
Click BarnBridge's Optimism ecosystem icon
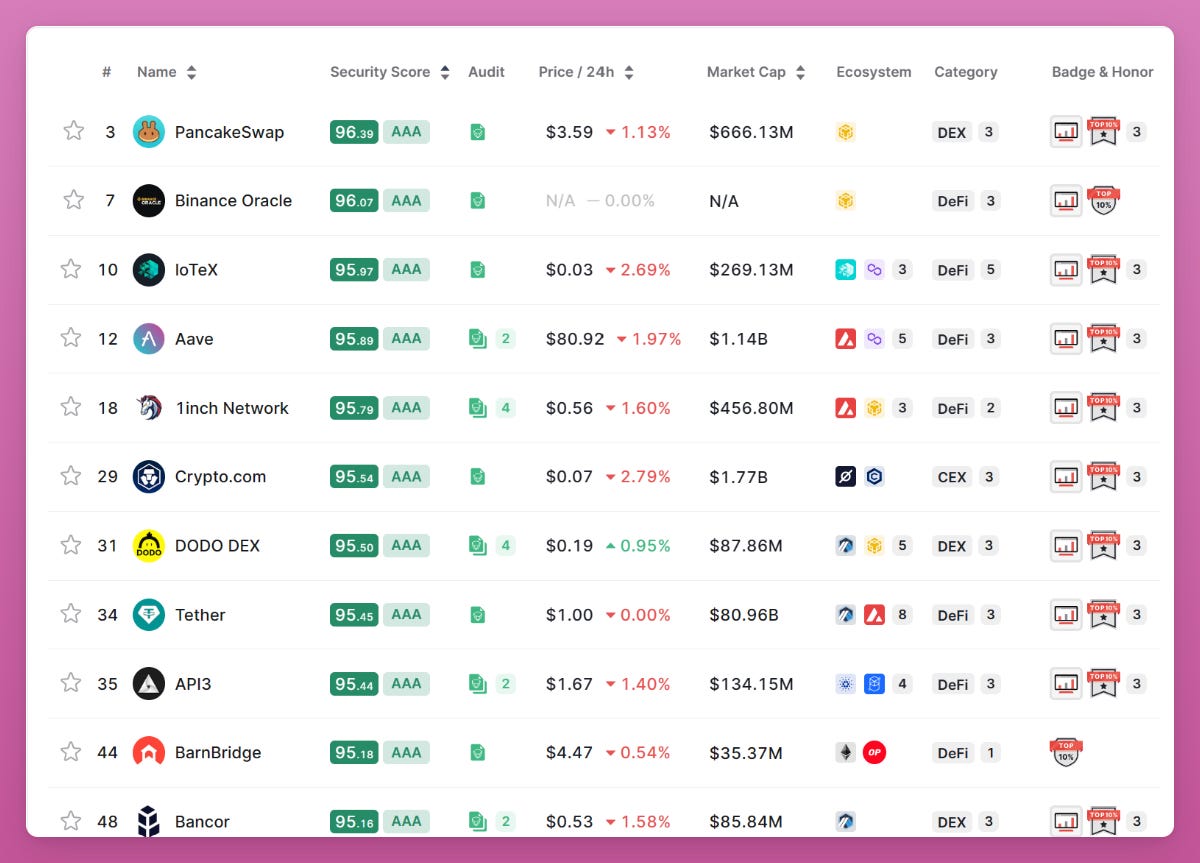click(x=875, y=752)
